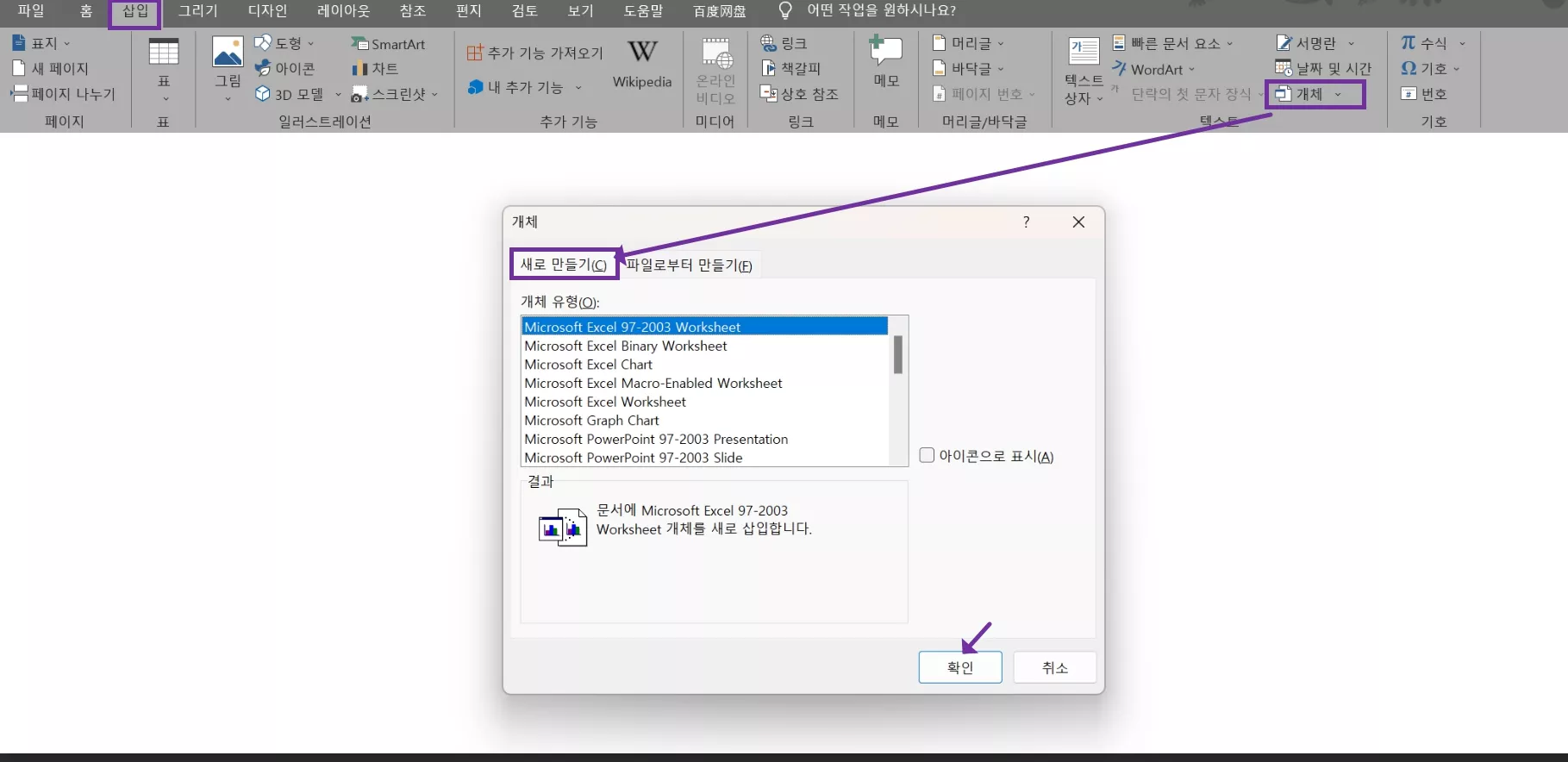Expand the 서명란 dropdown arrow
The width and height of the screenshot is (1568, 762).
1351,44
